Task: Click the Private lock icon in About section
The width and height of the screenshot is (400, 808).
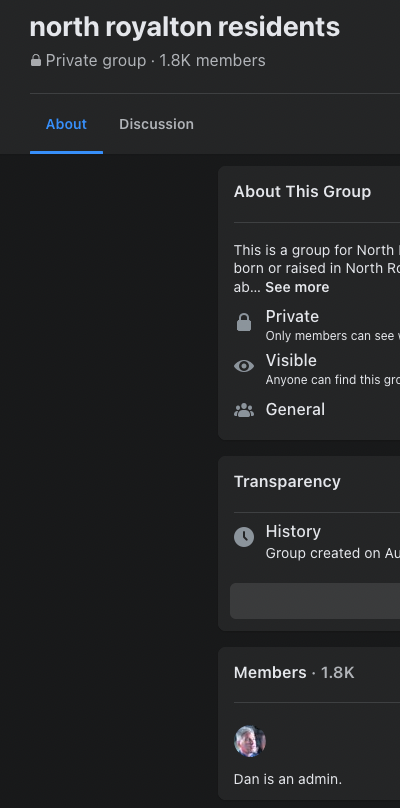Action: 244,323
